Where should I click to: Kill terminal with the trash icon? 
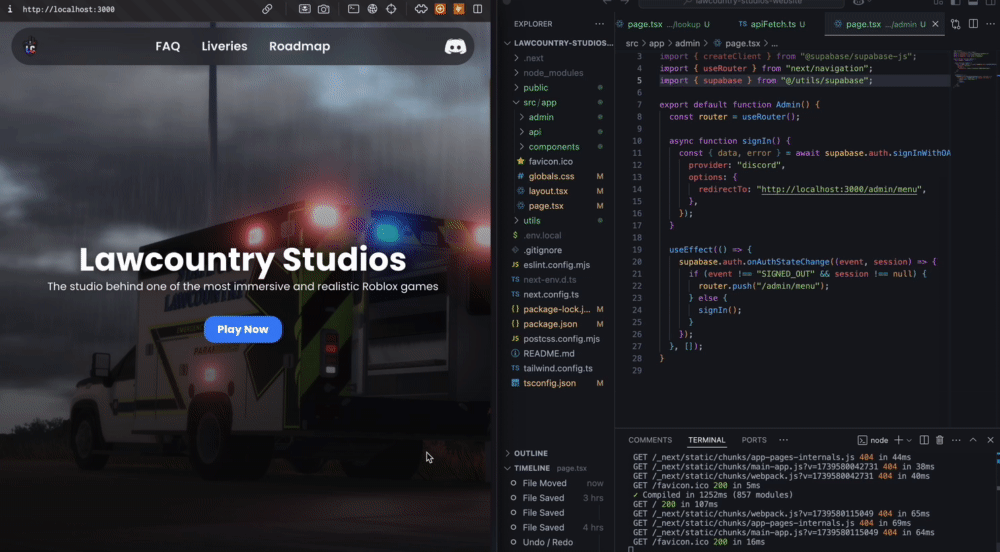[939, 440]
